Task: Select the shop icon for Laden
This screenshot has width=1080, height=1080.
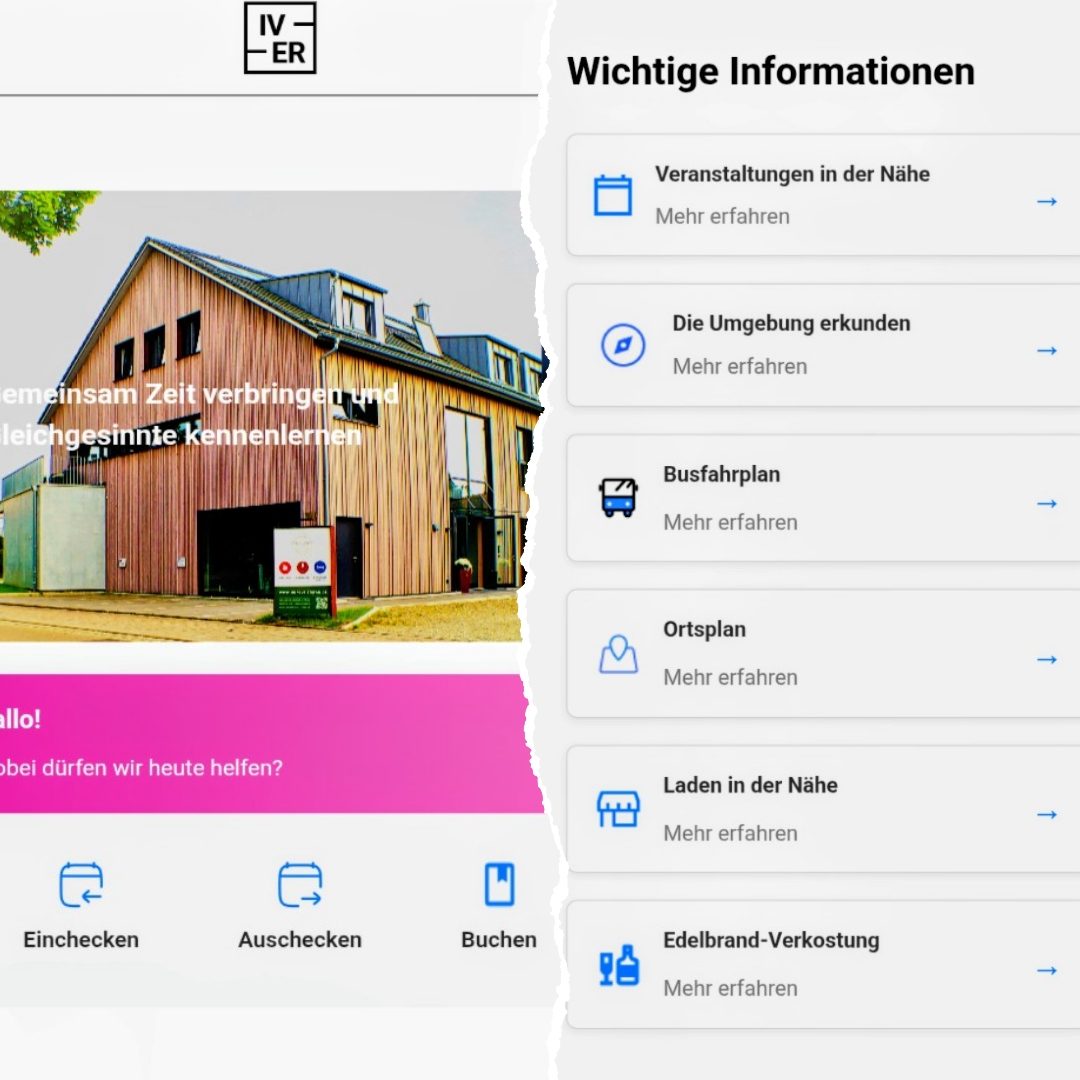Action: [x=618, y=809]
